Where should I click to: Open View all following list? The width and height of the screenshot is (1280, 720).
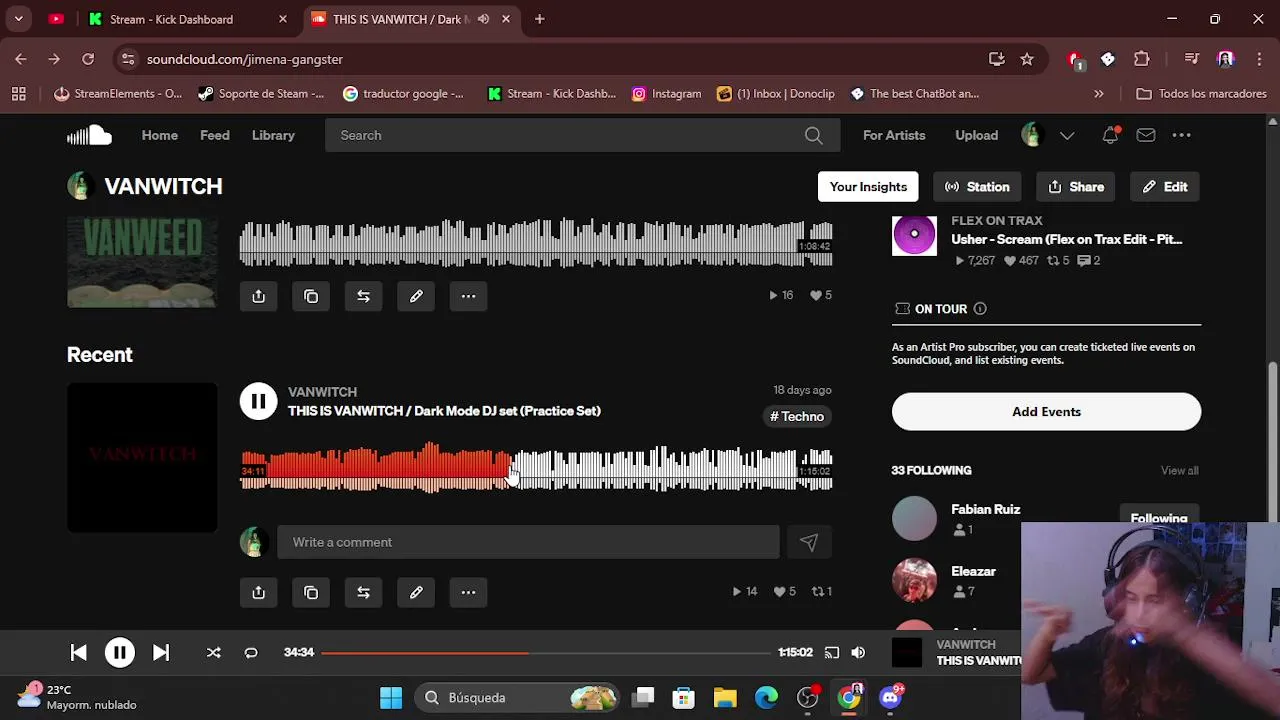tap(1179, 470)
